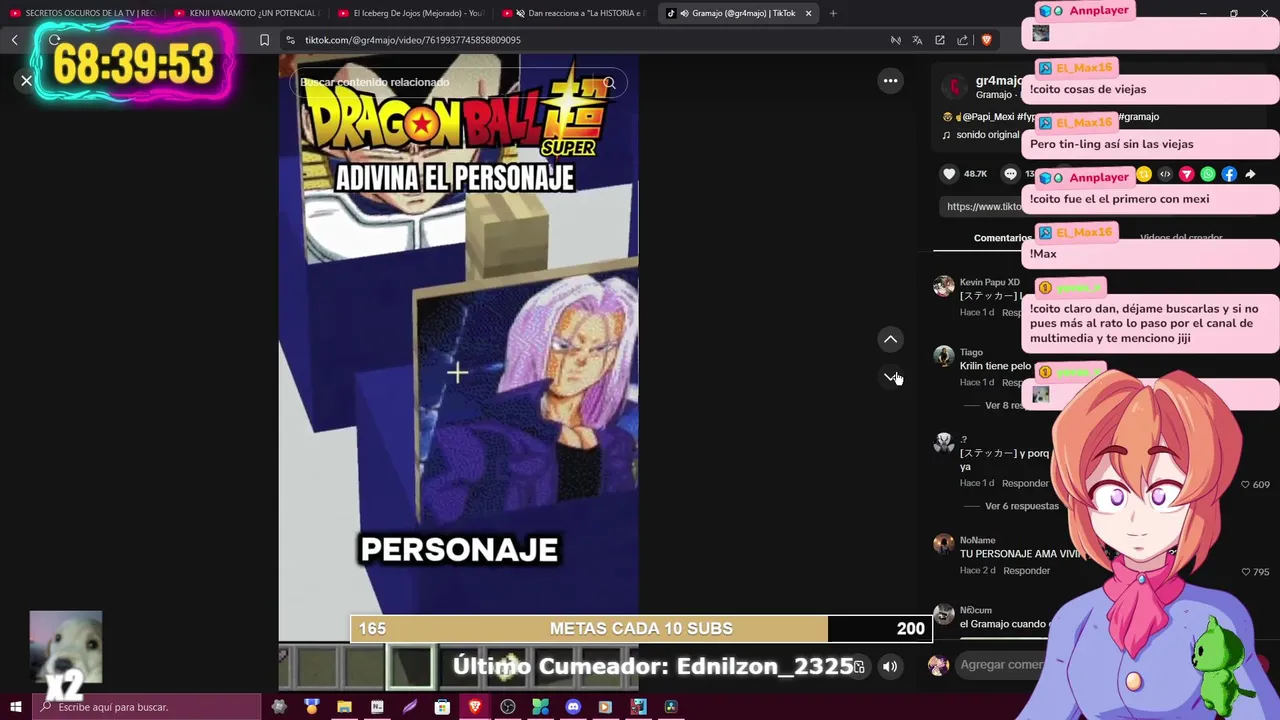Close the TikTok video viewer with X
This screenshot has width=1280, height=720.
(x=26, y=81)
